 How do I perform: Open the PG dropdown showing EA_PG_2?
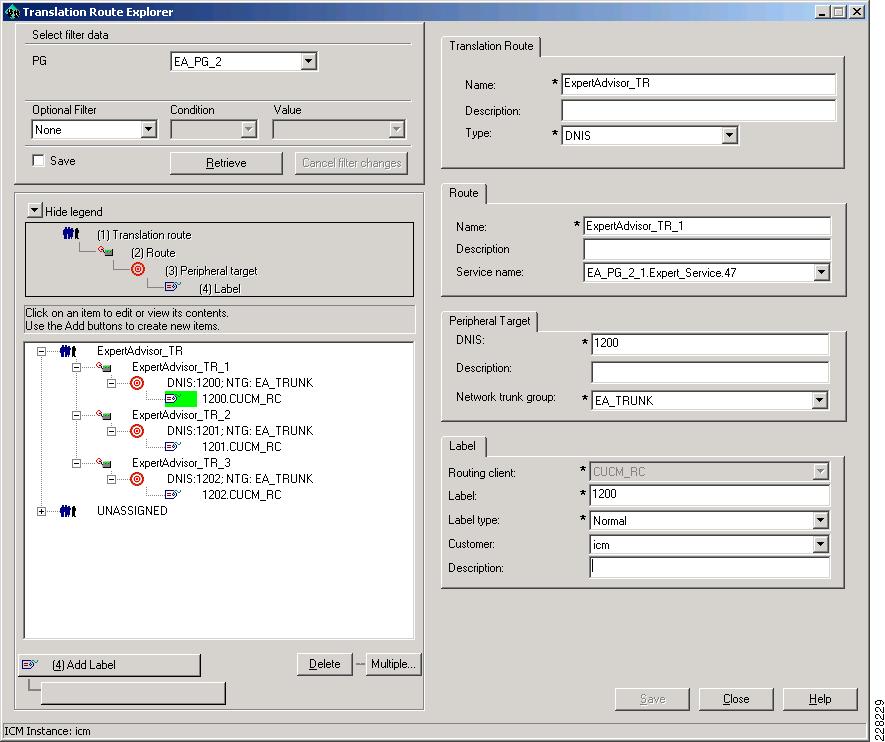coord(308,62)
